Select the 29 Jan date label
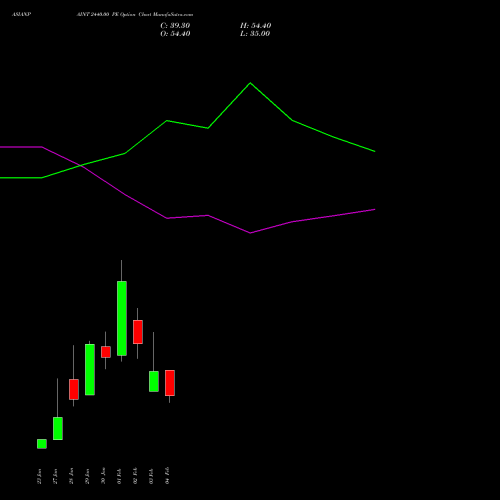 coord(87,476)
